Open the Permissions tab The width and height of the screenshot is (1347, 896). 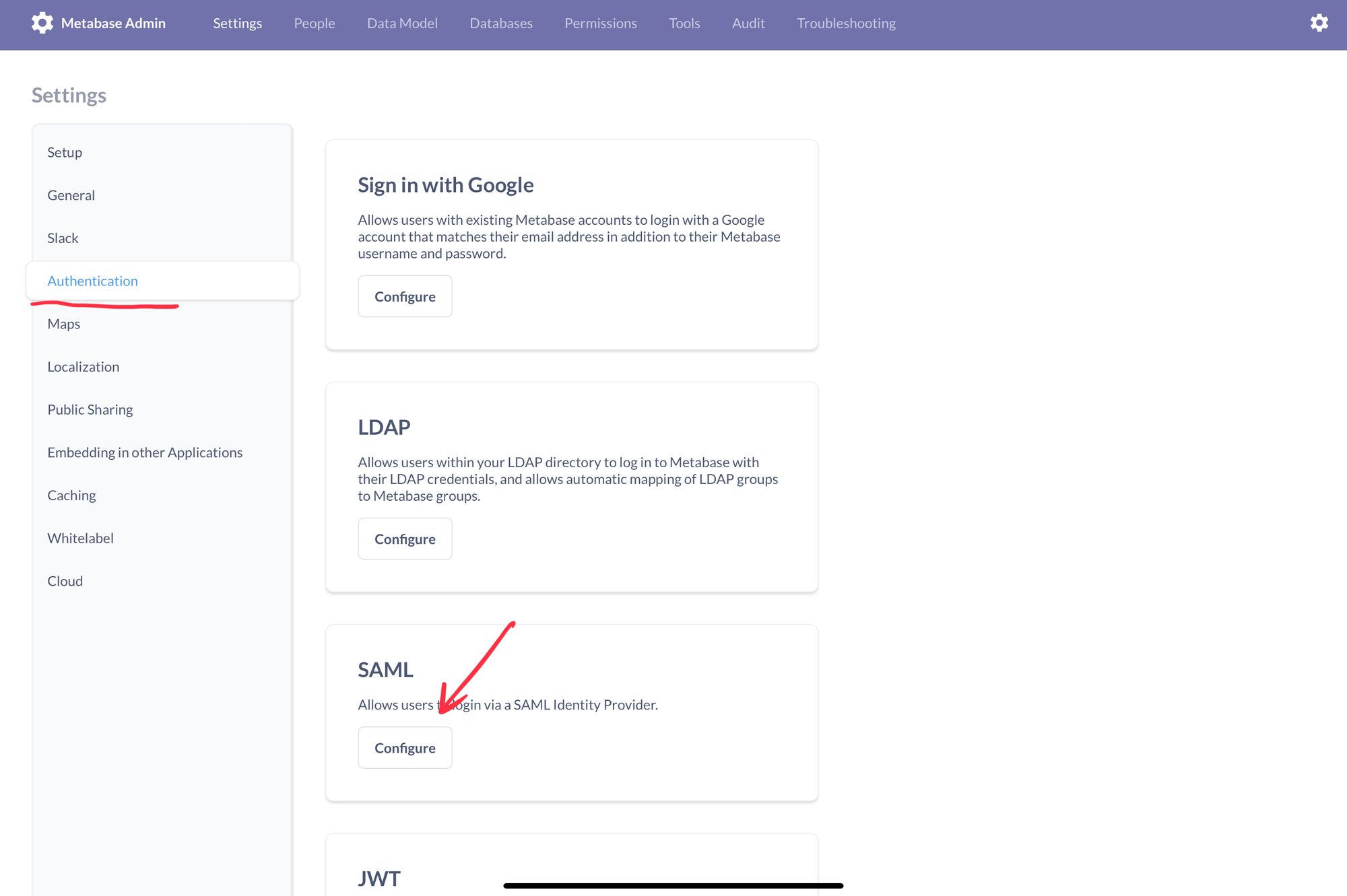point(601,23)
